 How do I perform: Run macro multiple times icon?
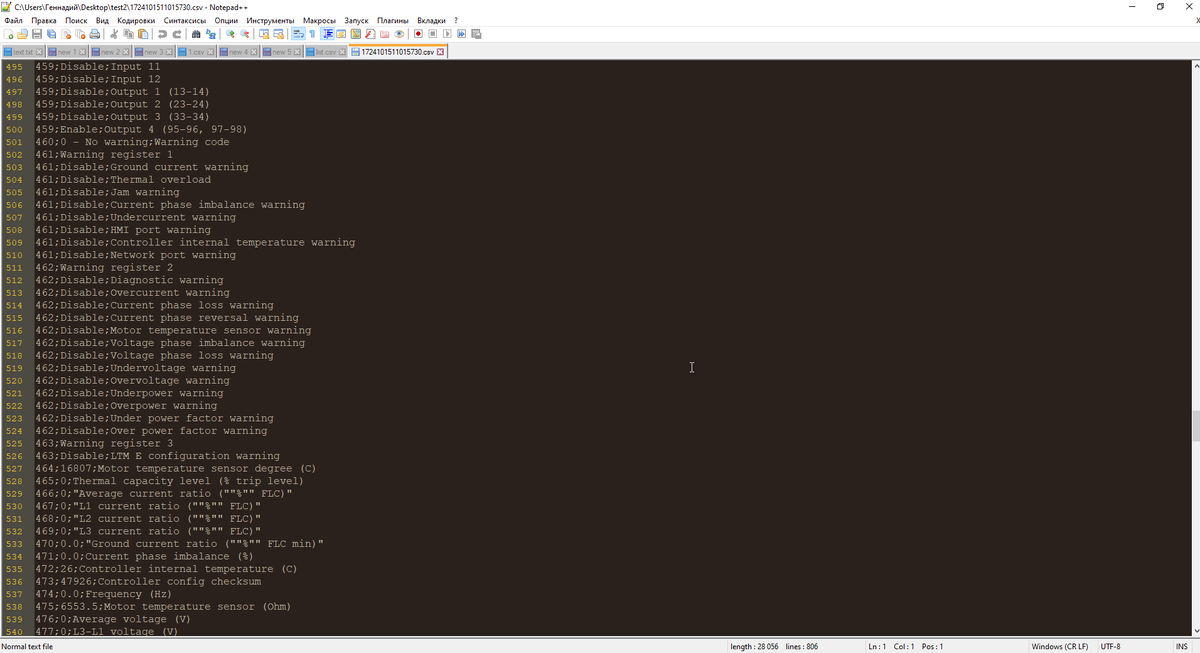pos(461,33)
